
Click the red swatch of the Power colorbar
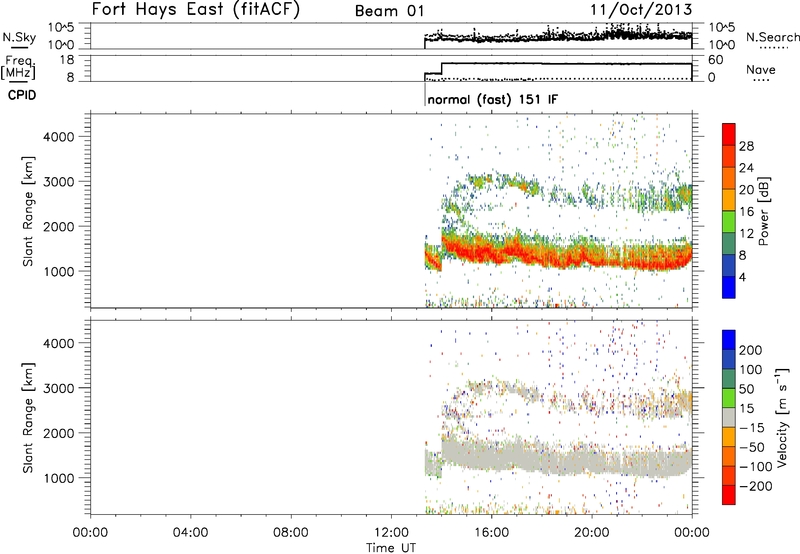729,134
